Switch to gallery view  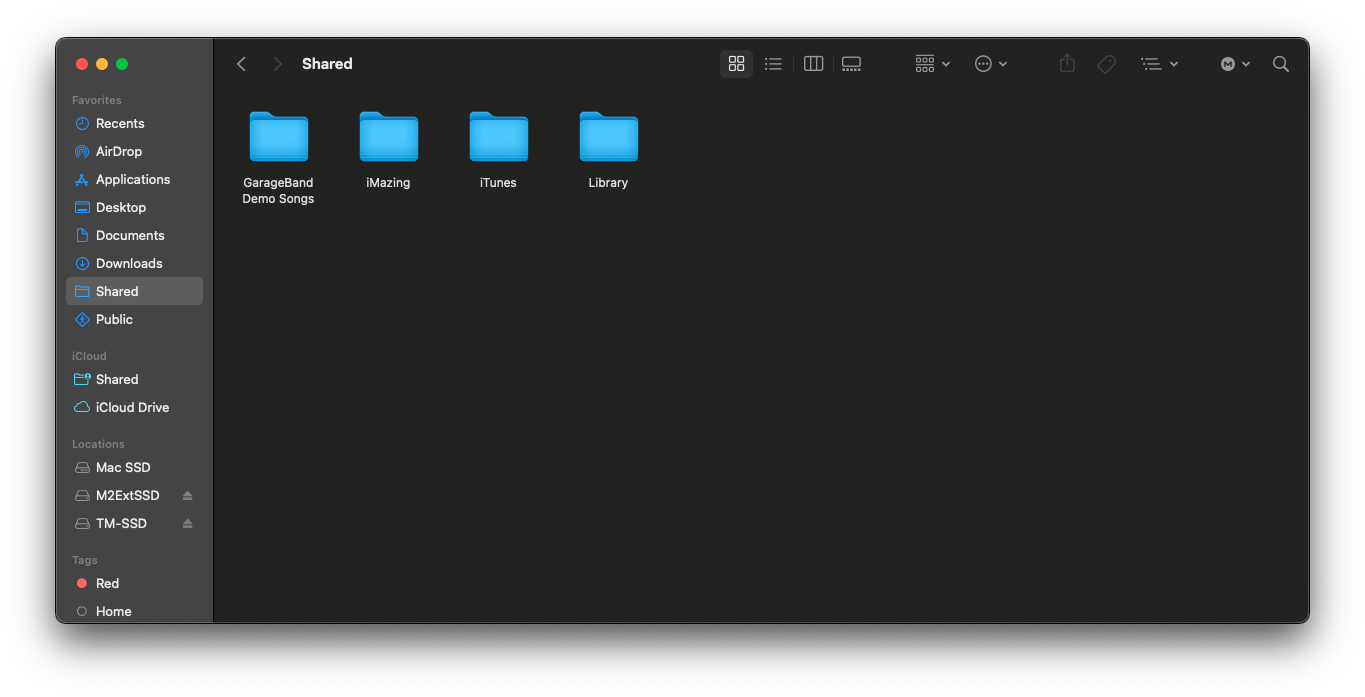tap(851, 64)
